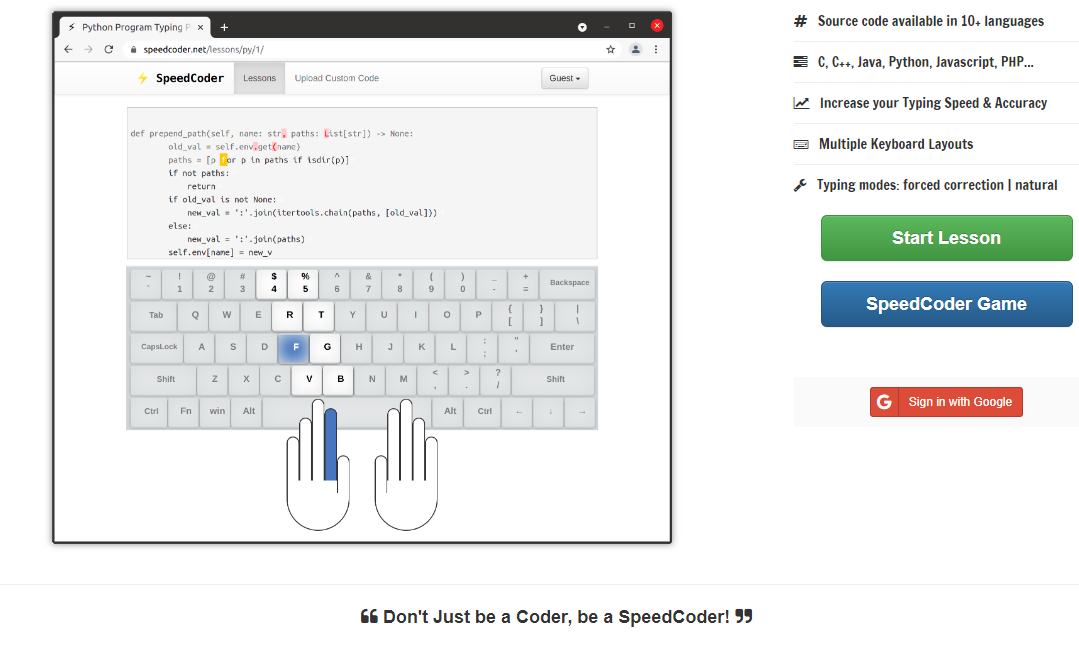Click the Google G logo icon

884,402
